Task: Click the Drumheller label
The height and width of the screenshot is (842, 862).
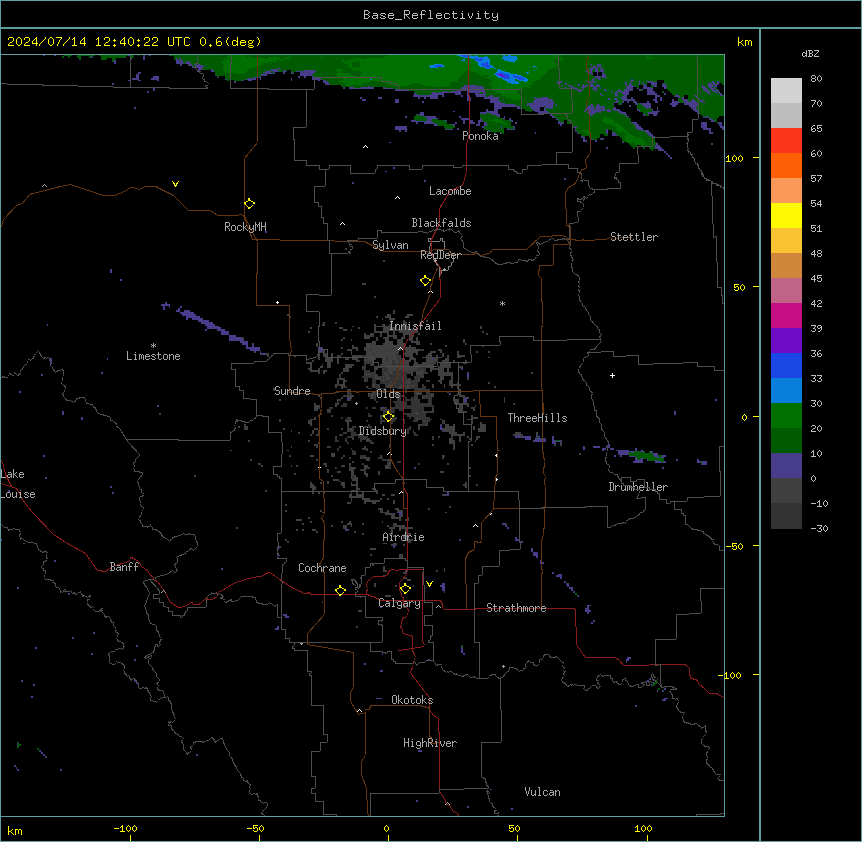Action: pyautogui.click(x=638, y=487)
